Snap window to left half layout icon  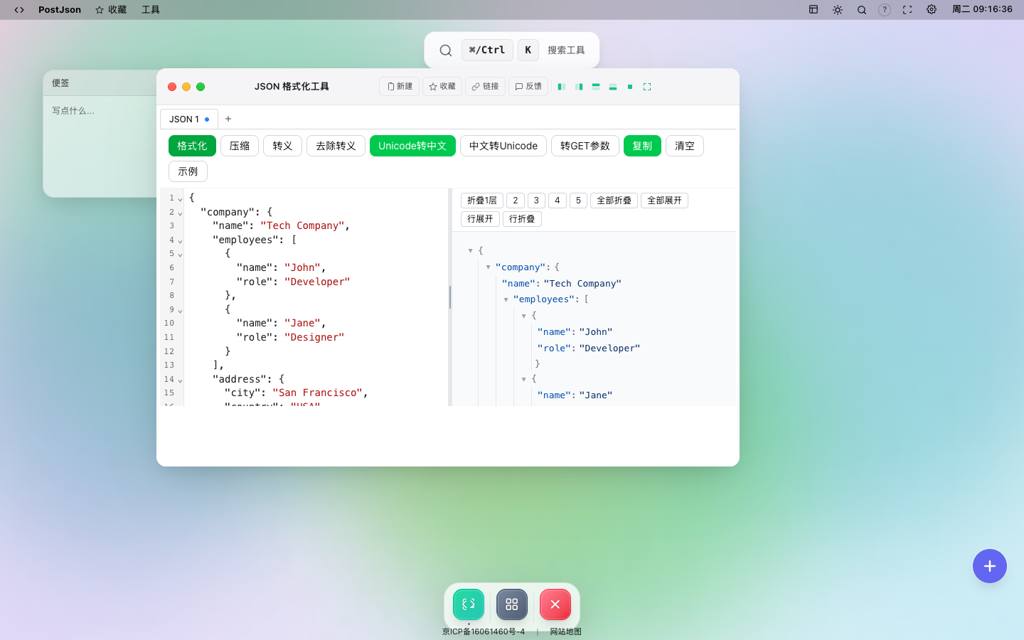coord(561,86)
